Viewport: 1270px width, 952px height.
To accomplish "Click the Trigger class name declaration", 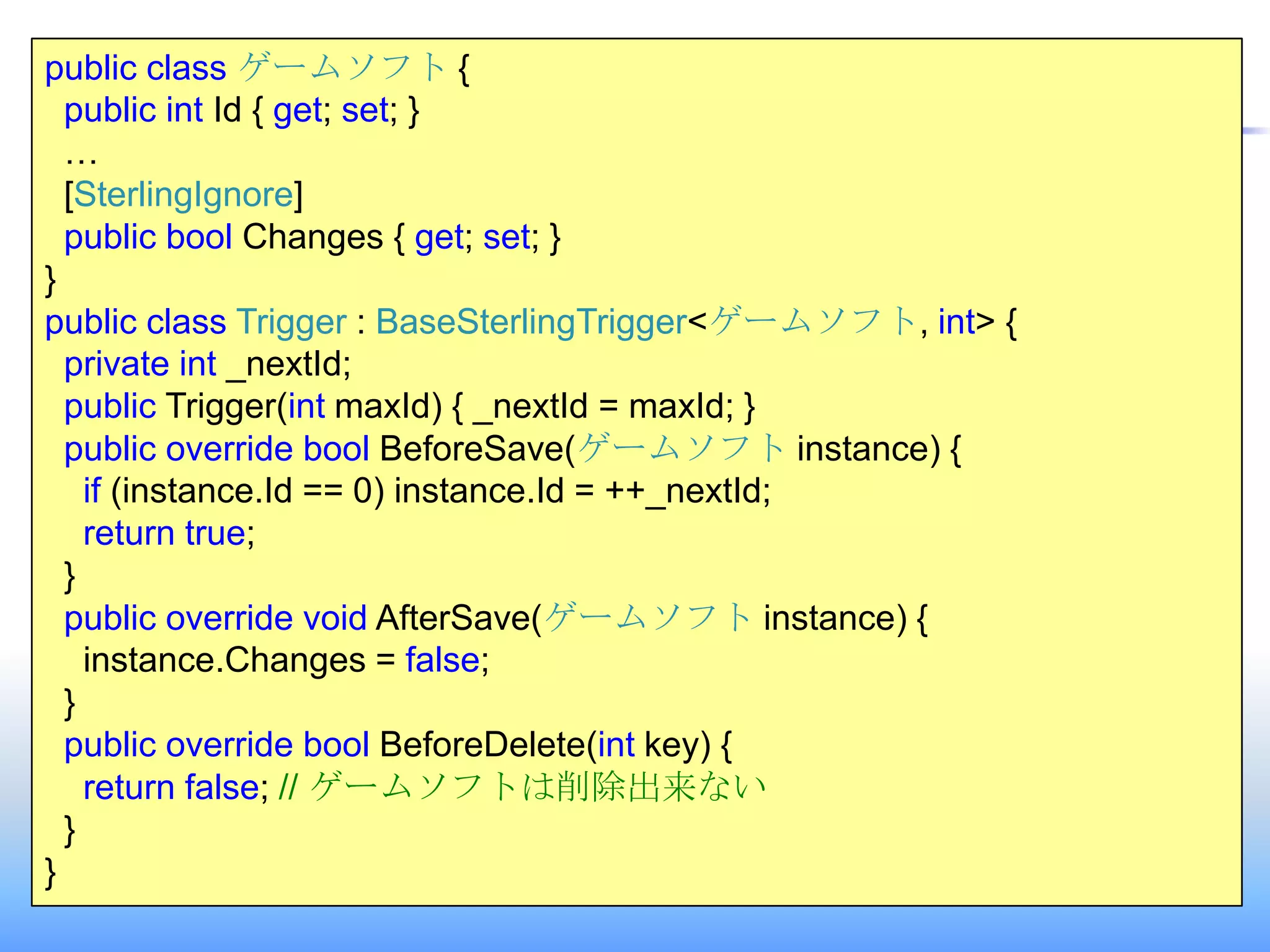I will 291,322.
